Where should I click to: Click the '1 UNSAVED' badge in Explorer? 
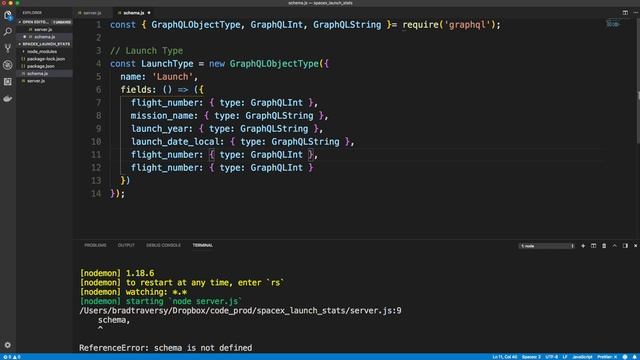pyautogui.click(x=62, y=22)
